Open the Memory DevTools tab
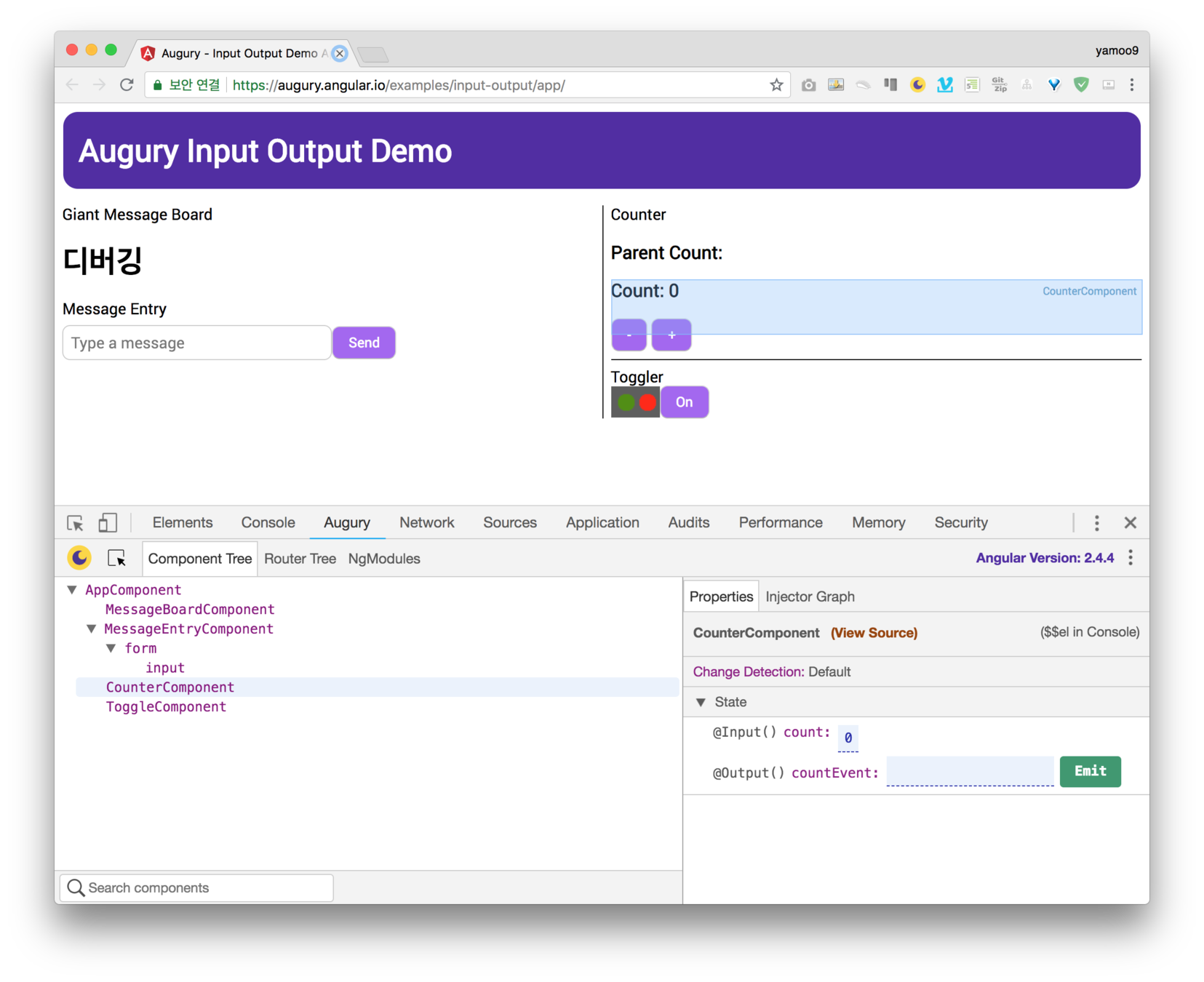The width and height of the screenshot is (1204, 982). click(x=878, y=523)
